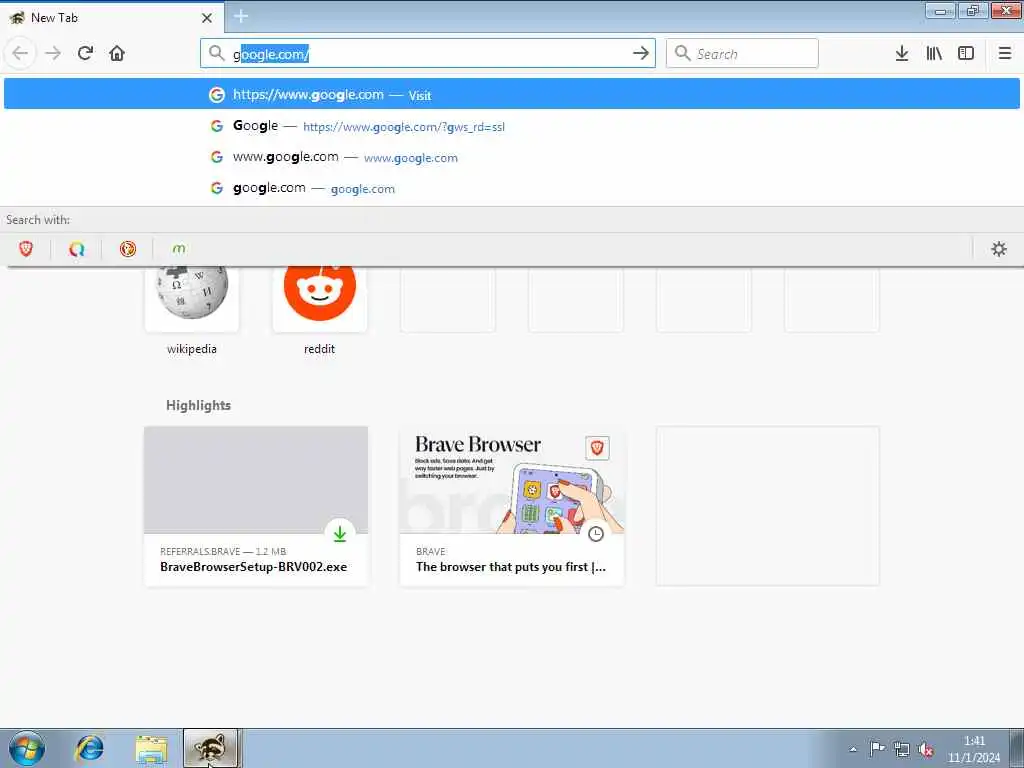This screenshot has width=1024, height=768.
Task: Select the www.google.com suggestion row
Action: coord(511,157)
